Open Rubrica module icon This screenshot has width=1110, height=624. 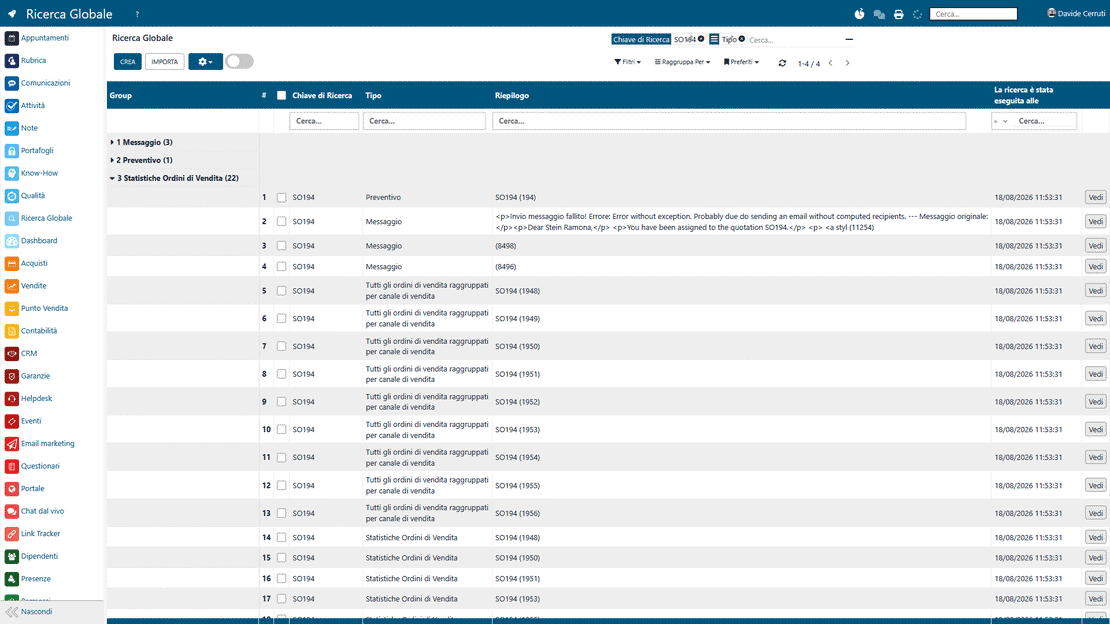click(11, 61)
